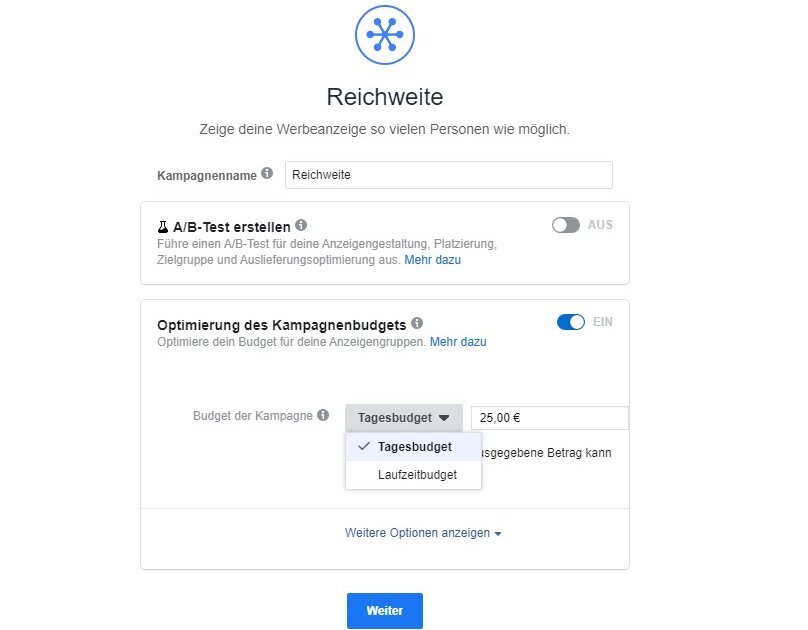
Task: Click the info icon next to Kampagnenname
Action: pyautogui.click(x=267, y=171)
